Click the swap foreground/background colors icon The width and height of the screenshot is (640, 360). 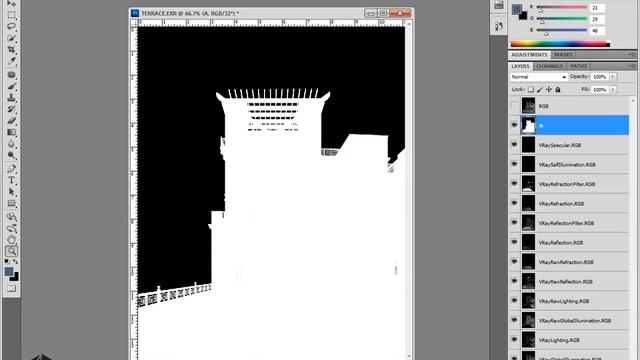16,262
